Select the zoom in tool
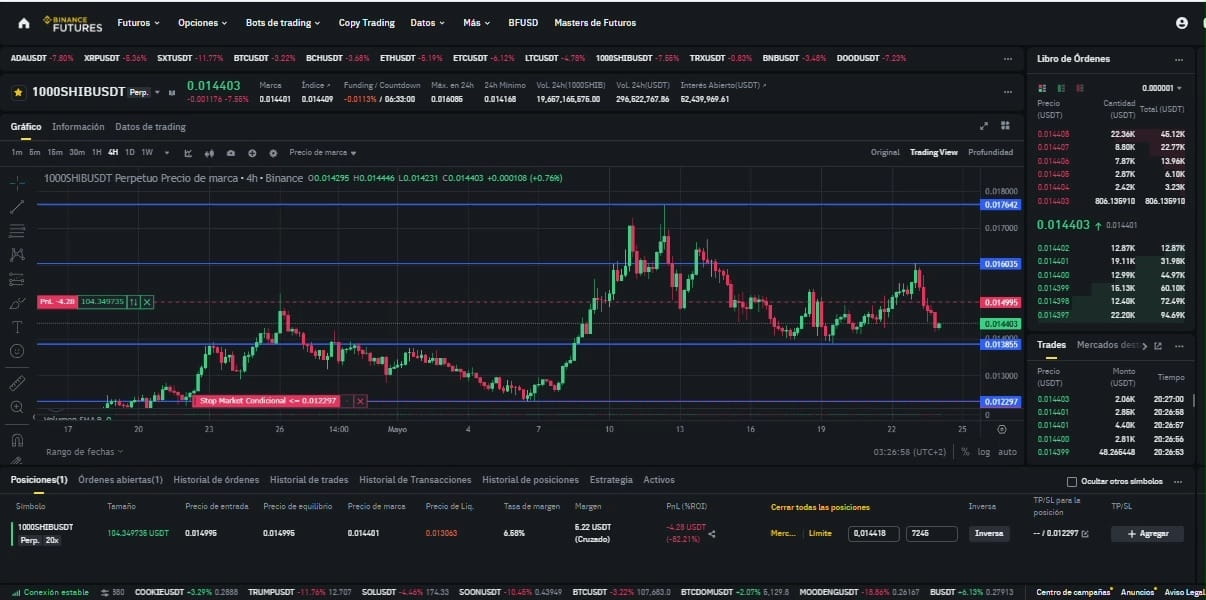Image resolution: width=1206 pixels, height=600 pixels. [x=17, y=407]
